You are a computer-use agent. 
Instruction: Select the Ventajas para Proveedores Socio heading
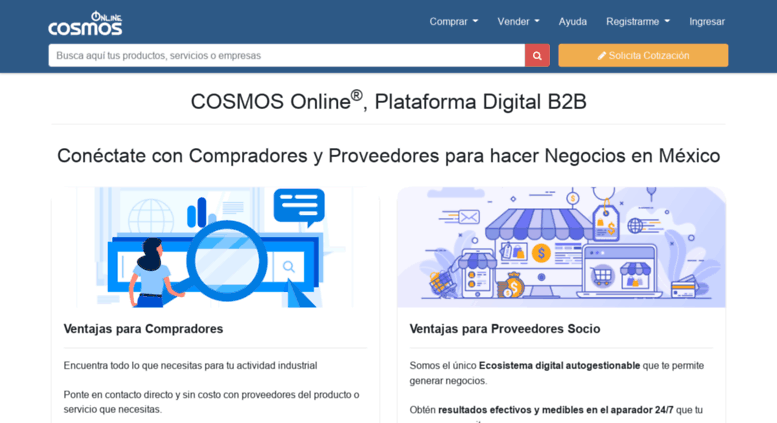click(505, 329)
